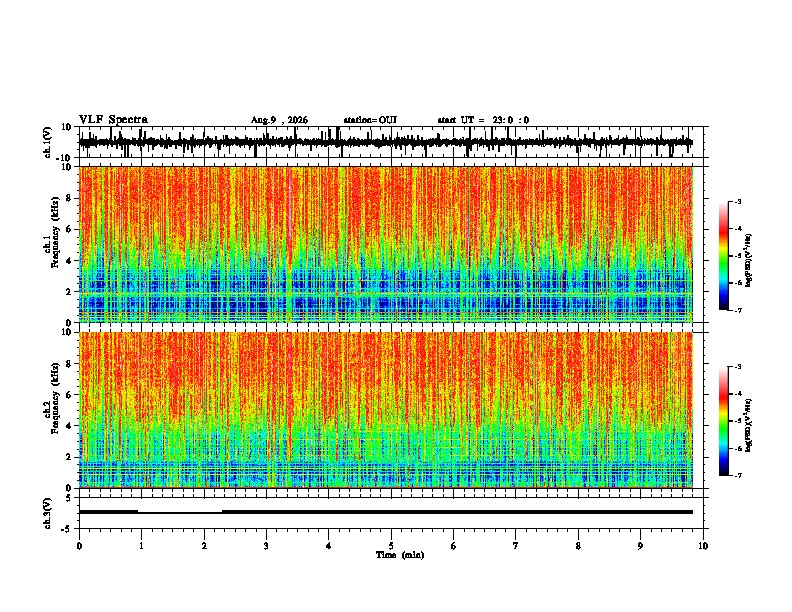
Task: Click the "ch.3(V)" axis label
Action: tap(48, 514)
